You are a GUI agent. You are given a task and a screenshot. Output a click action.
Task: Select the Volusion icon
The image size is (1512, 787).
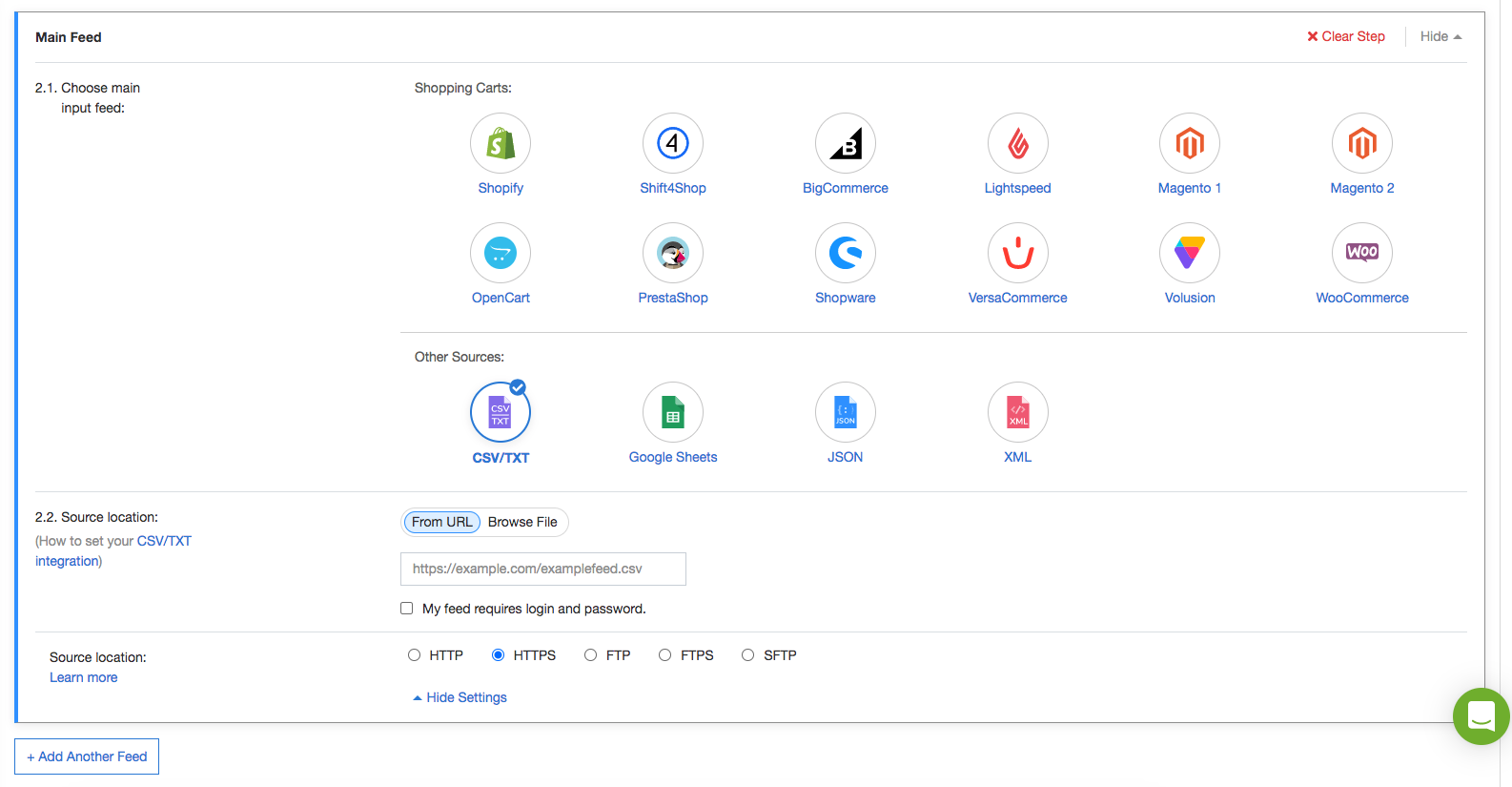tap(1190, 253)
